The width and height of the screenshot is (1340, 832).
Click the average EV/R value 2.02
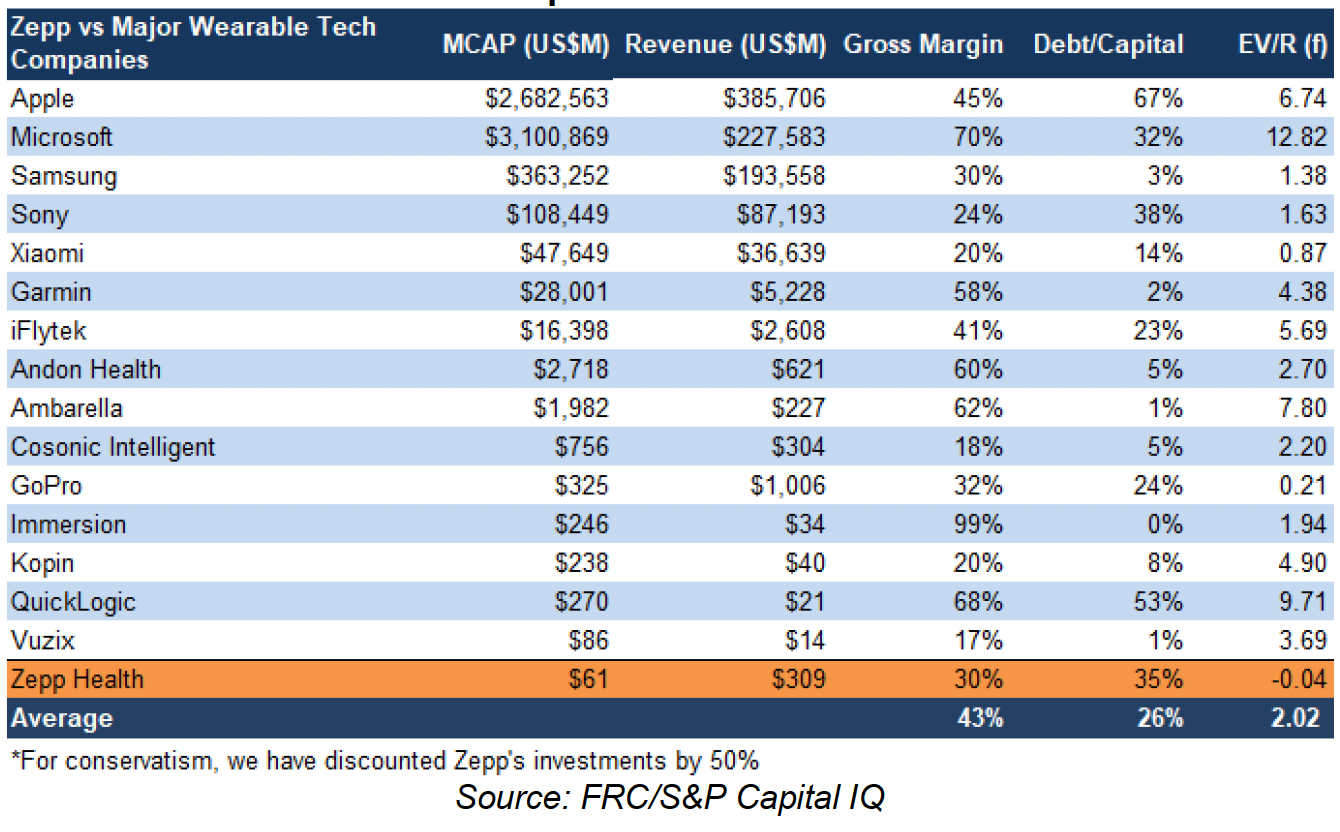(x=1297, y=718)
